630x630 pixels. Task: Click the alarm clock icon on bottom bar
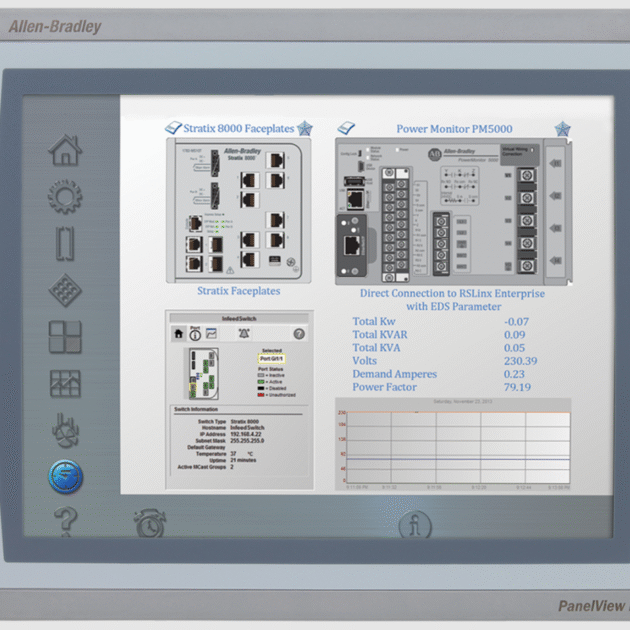pos(150,521)
